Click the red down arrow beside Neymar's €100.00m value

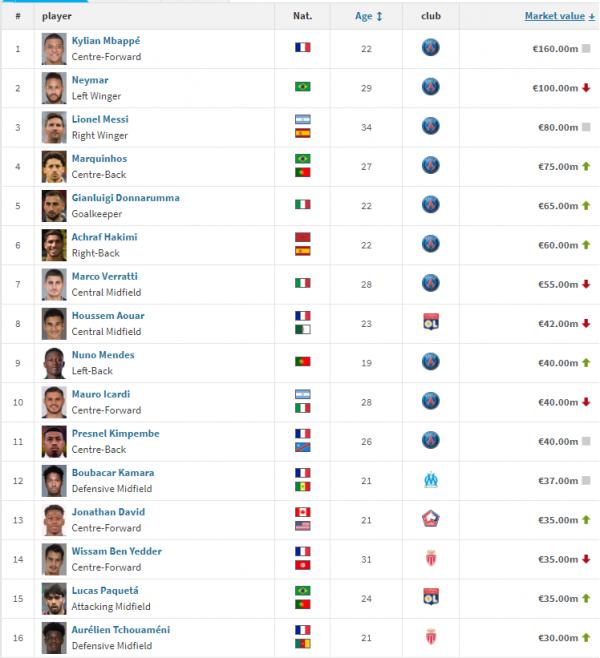tap(586, 88)
